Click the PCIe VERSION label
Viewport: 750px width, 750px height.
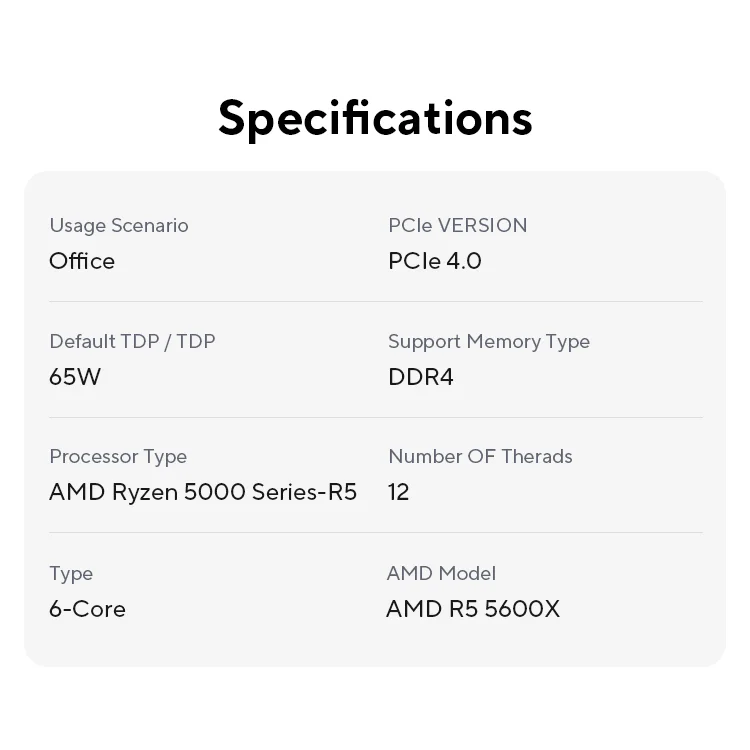pos(457,225)
